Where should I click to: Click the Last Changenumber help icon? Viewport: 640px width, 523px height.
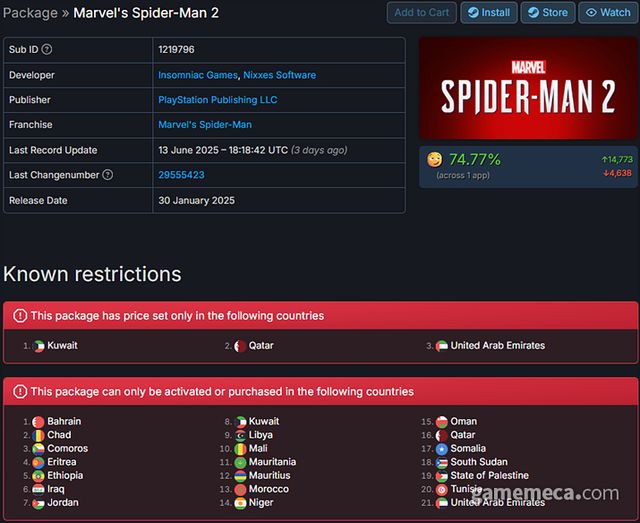click(107, 175)
